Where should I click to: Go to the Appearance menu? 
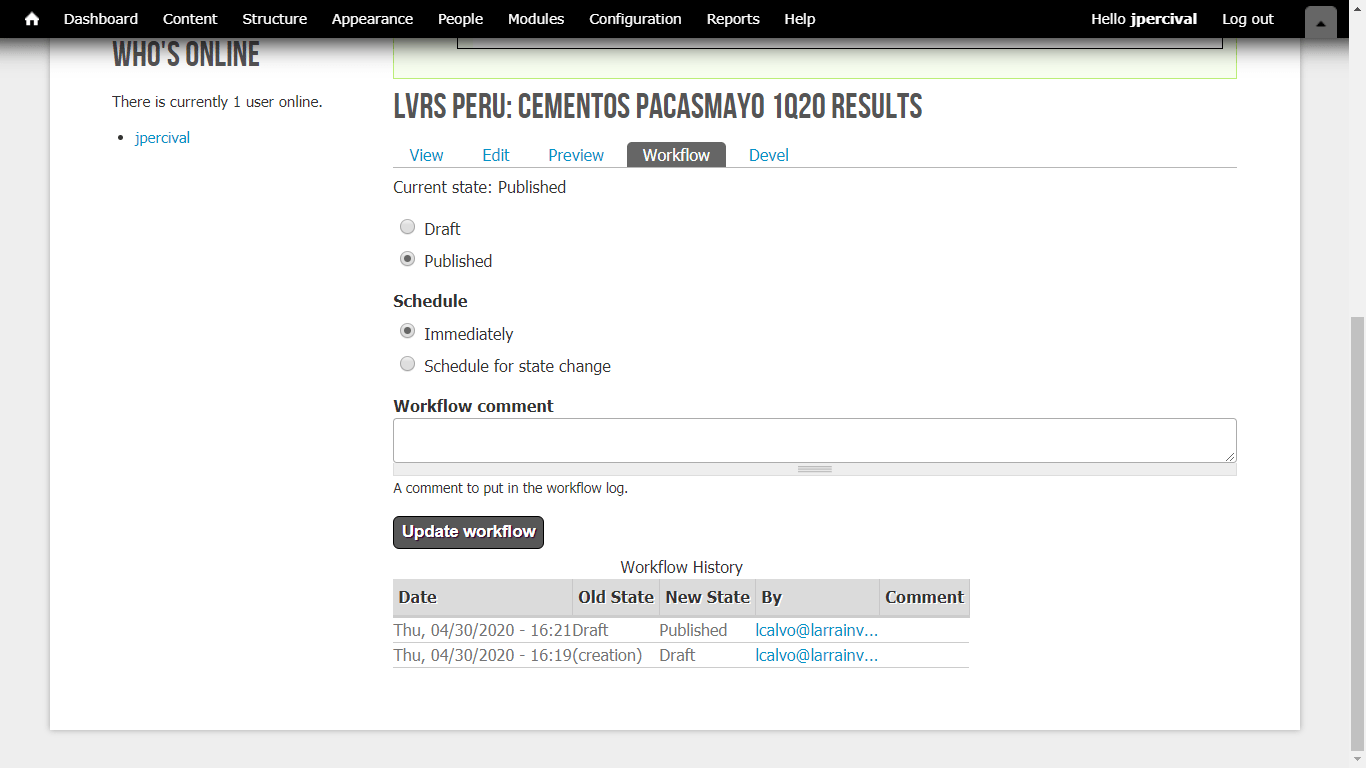[372, 19]
